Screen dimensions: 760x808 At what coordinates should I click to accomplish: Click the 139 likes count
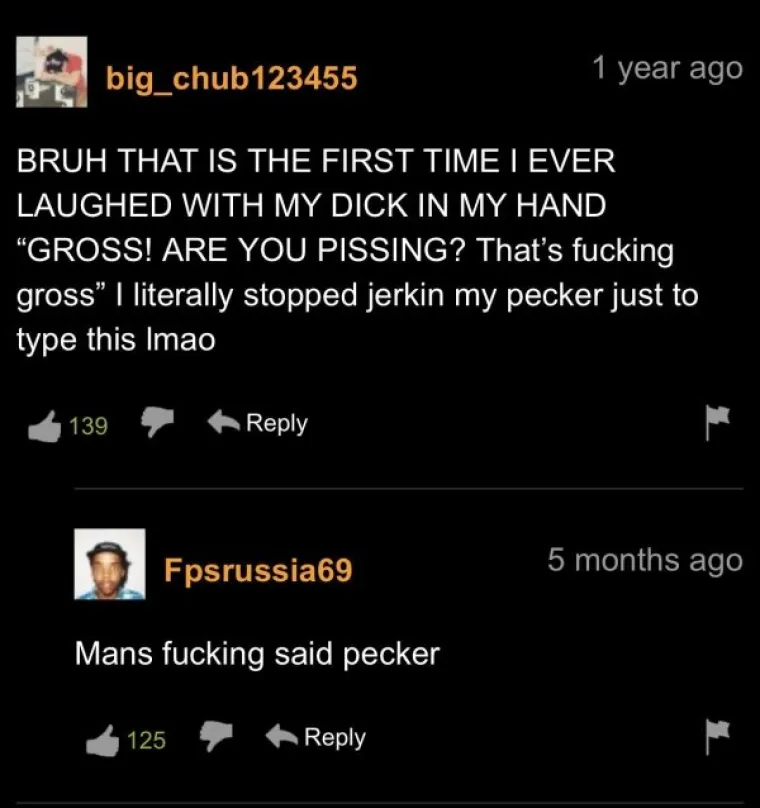[88, 426]
